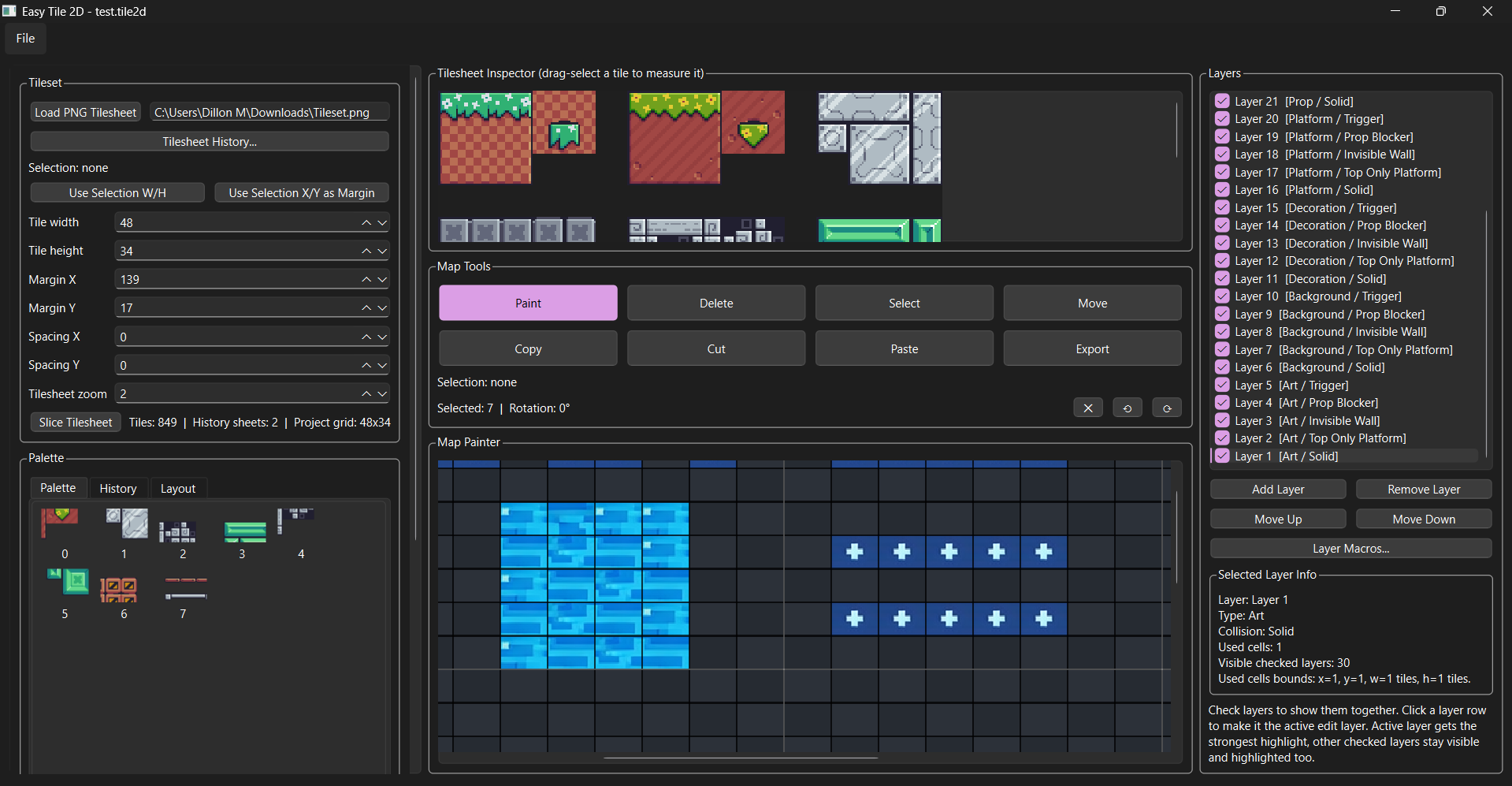Click the Layers list vertical scrollbar
Screen dimensions: 1512x786
click(1486, 333)
